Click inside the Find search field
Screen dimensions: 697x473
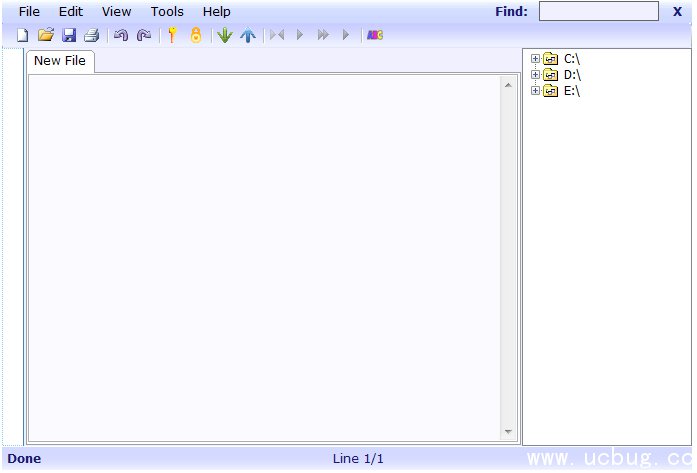598,12
